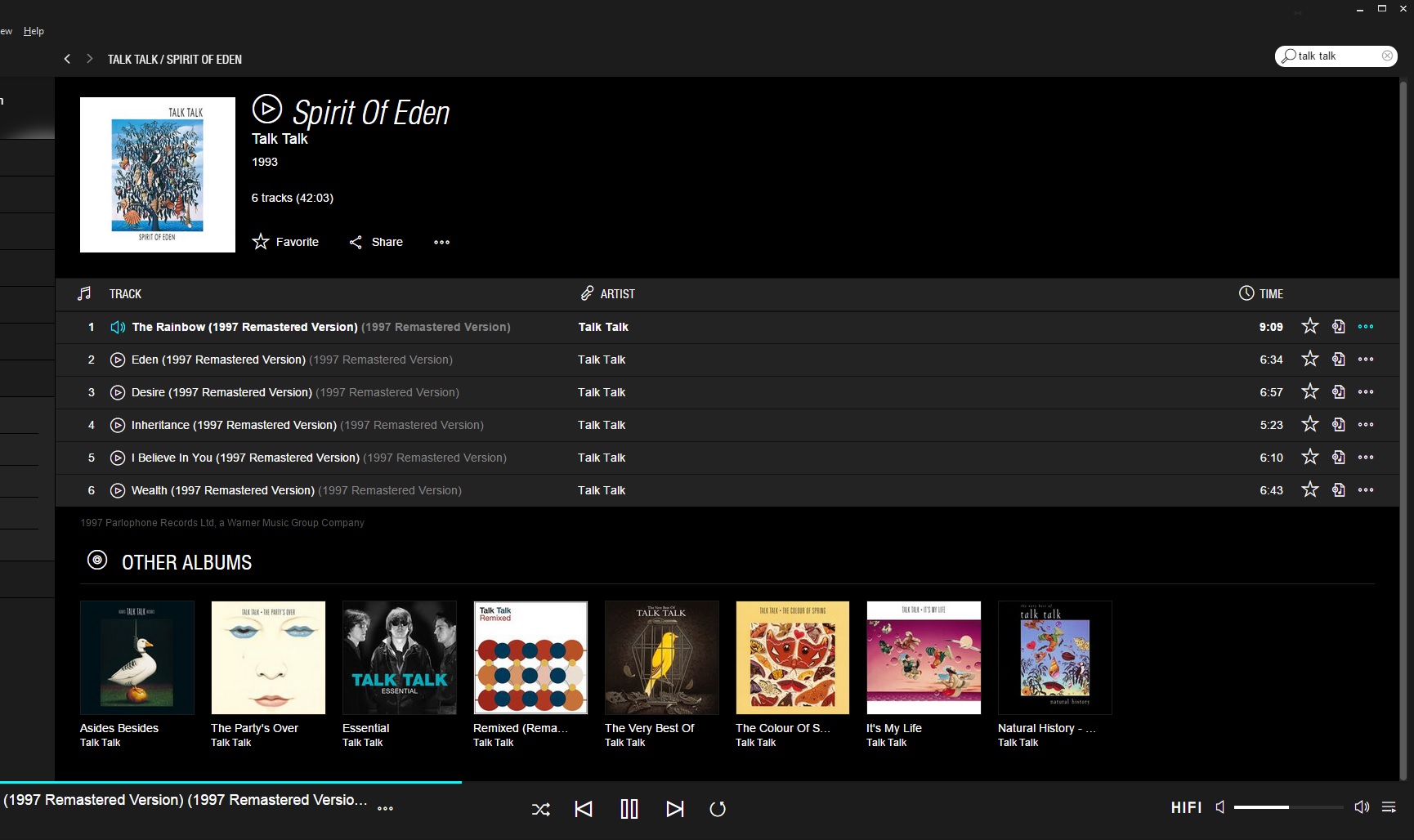Add Wealth track to a playlist
The height and width of the screenshot is (840, 1414).
(x=1338, y=489)
